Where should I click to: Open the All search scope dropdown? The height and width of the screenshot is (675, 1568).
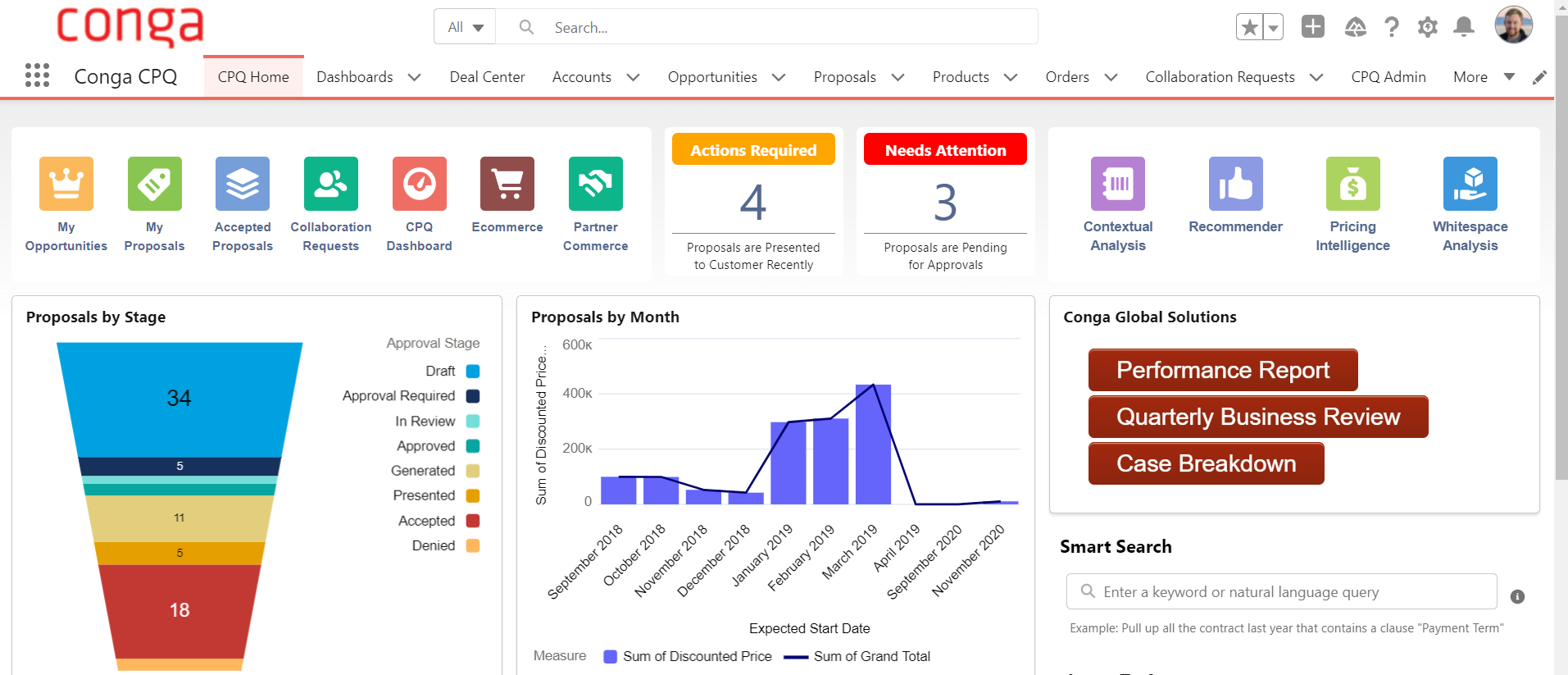(x=465, y=27)
